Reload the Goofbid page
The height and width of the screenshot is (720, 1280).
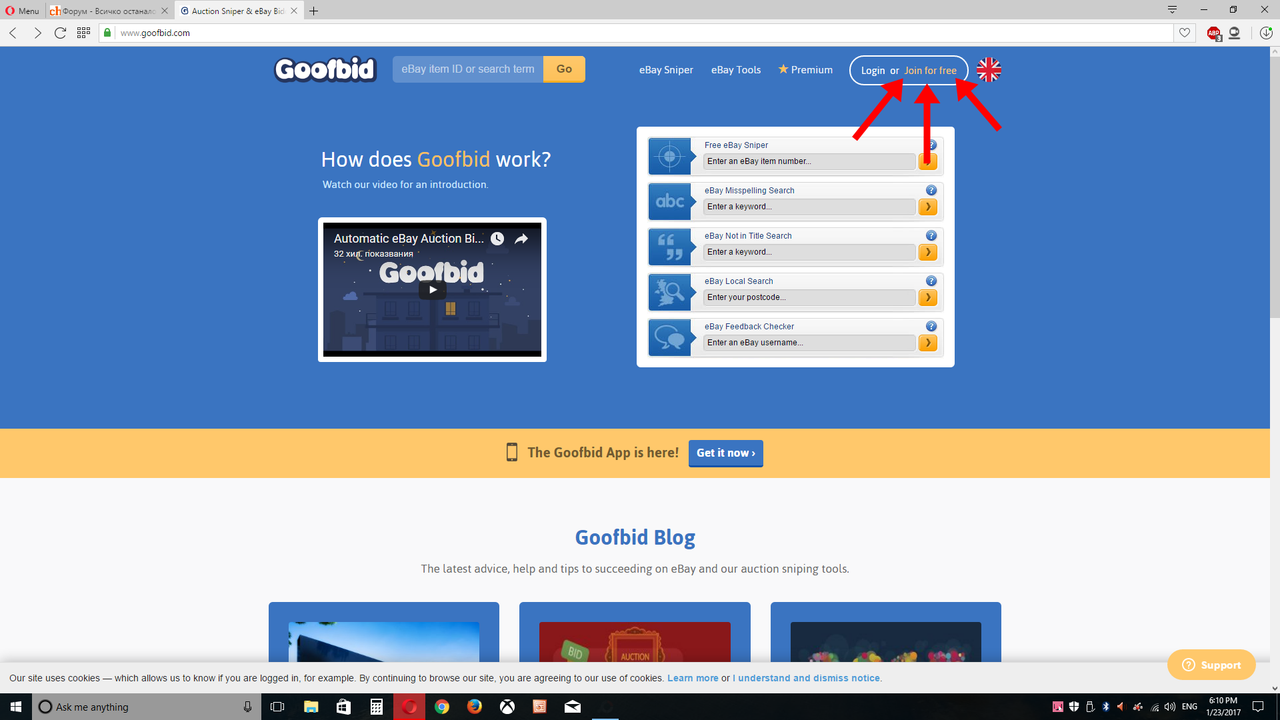[60, 33]
